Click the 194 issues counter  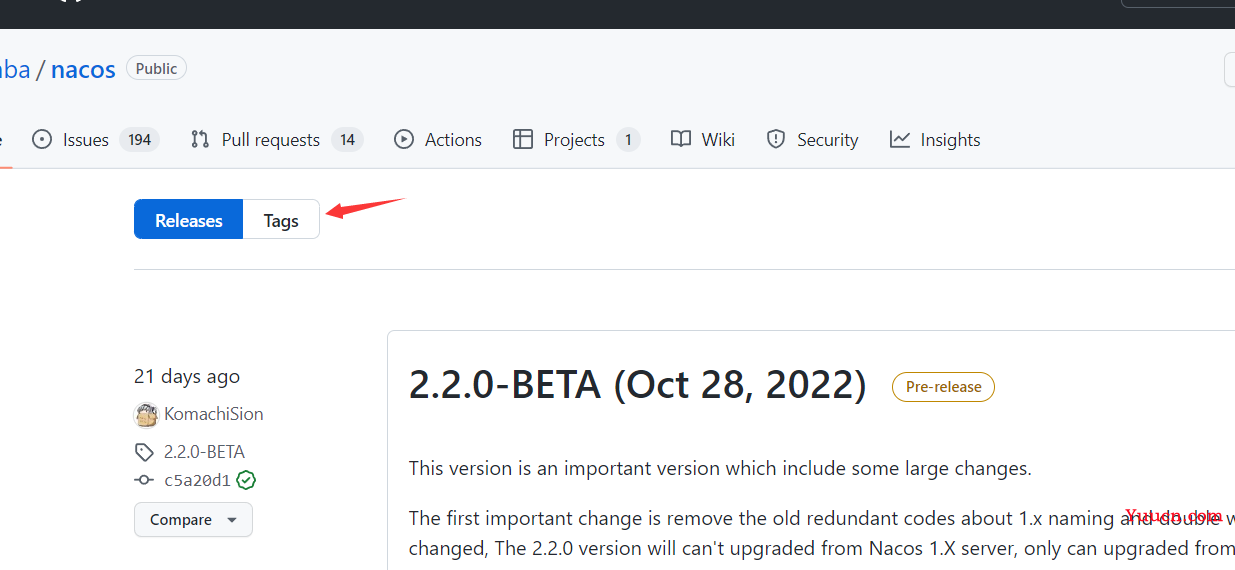[139, 140]
